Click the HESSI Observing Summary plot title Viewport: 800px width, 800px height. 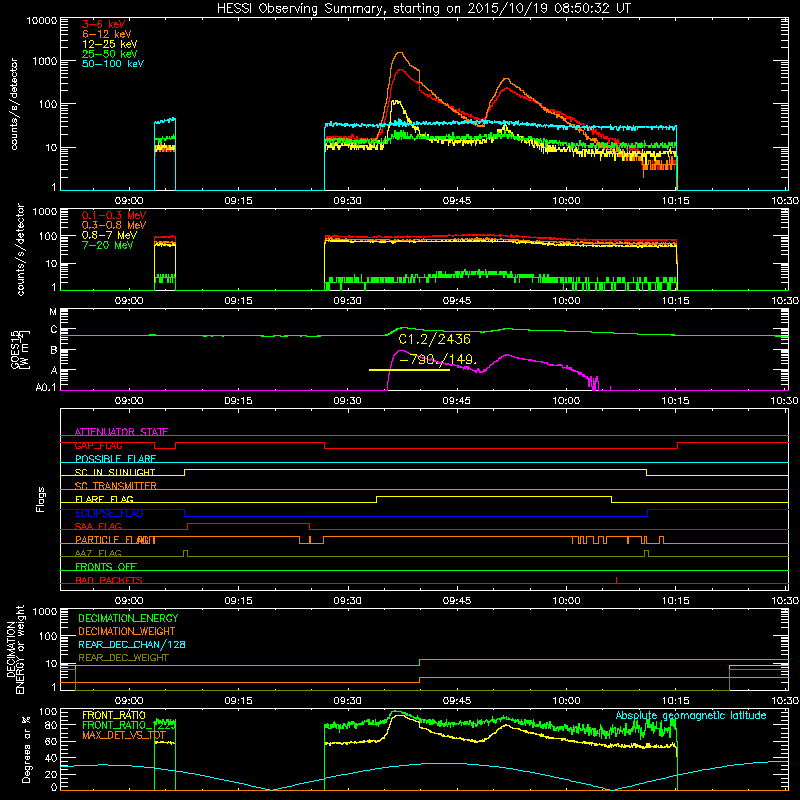[423, 9]
